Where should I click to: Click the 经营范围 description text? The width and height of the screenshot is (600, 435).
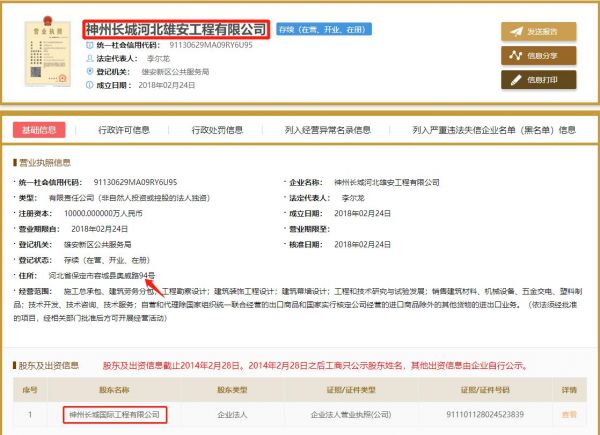pos(298,305)
